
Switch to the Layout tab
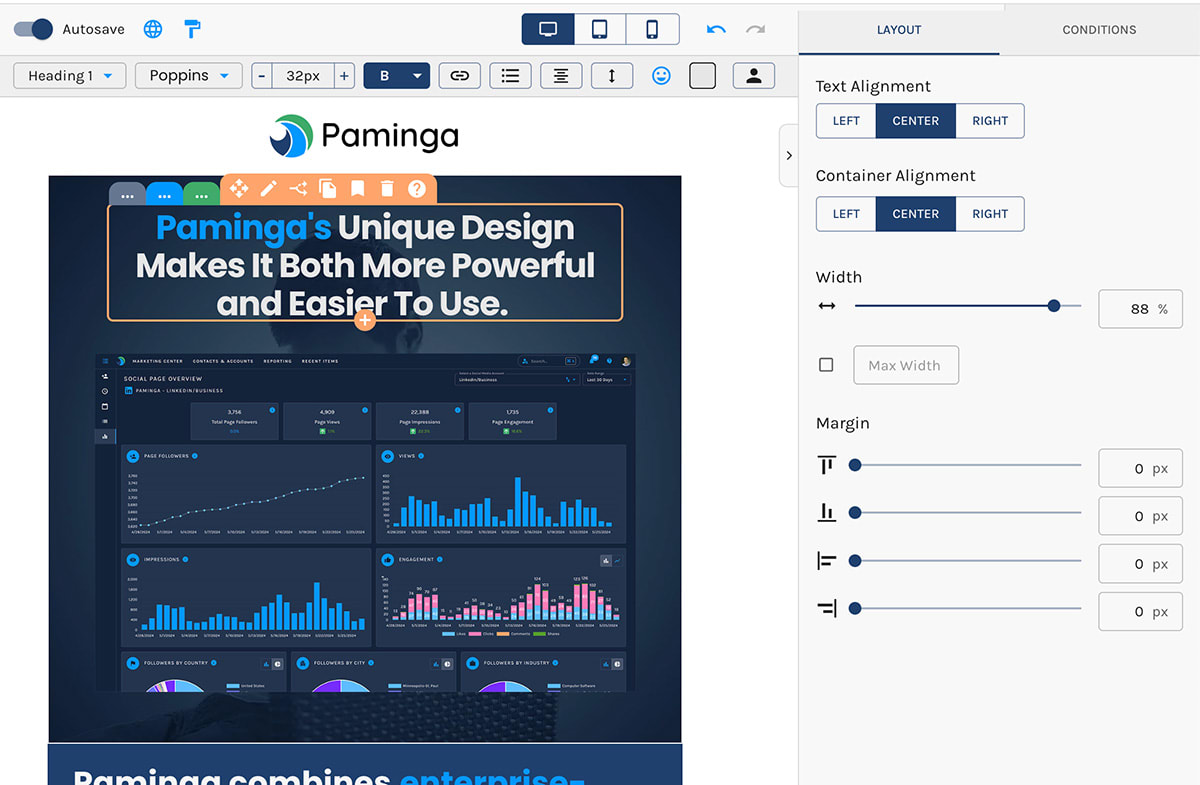(899, 30)
